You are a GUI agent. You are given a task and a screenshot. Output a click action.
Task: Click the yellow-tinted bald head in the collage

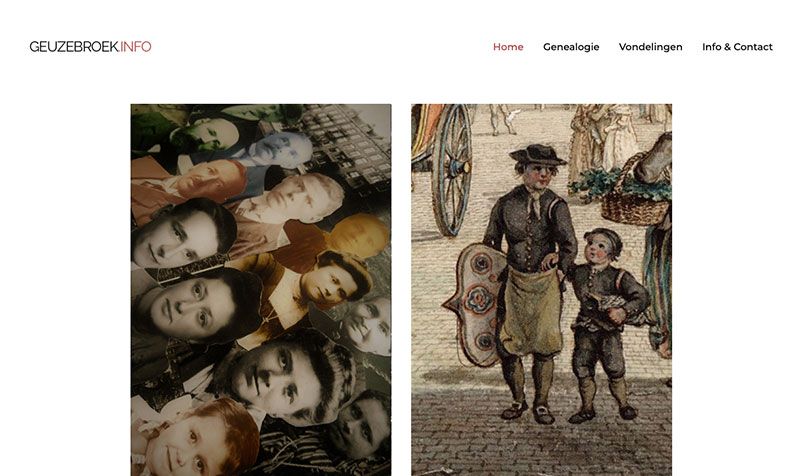[x=360, y=235]
